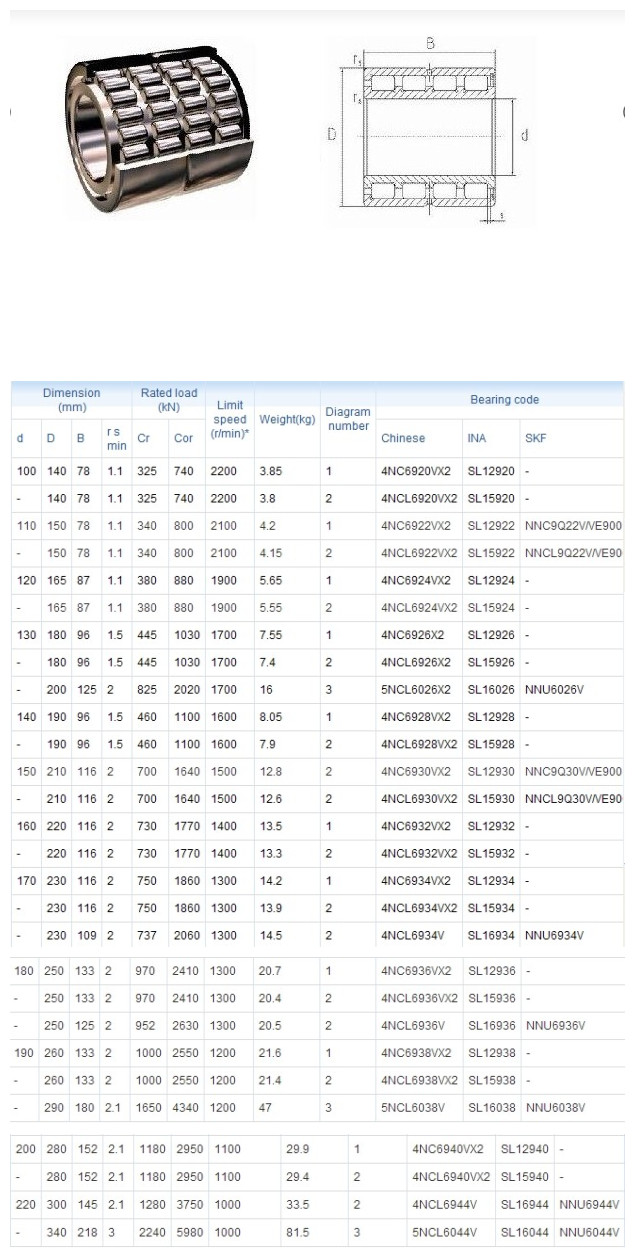Select the INA column subheader
The width and height of the screenshot is (635, 1258).
click(x=477, y=438)
